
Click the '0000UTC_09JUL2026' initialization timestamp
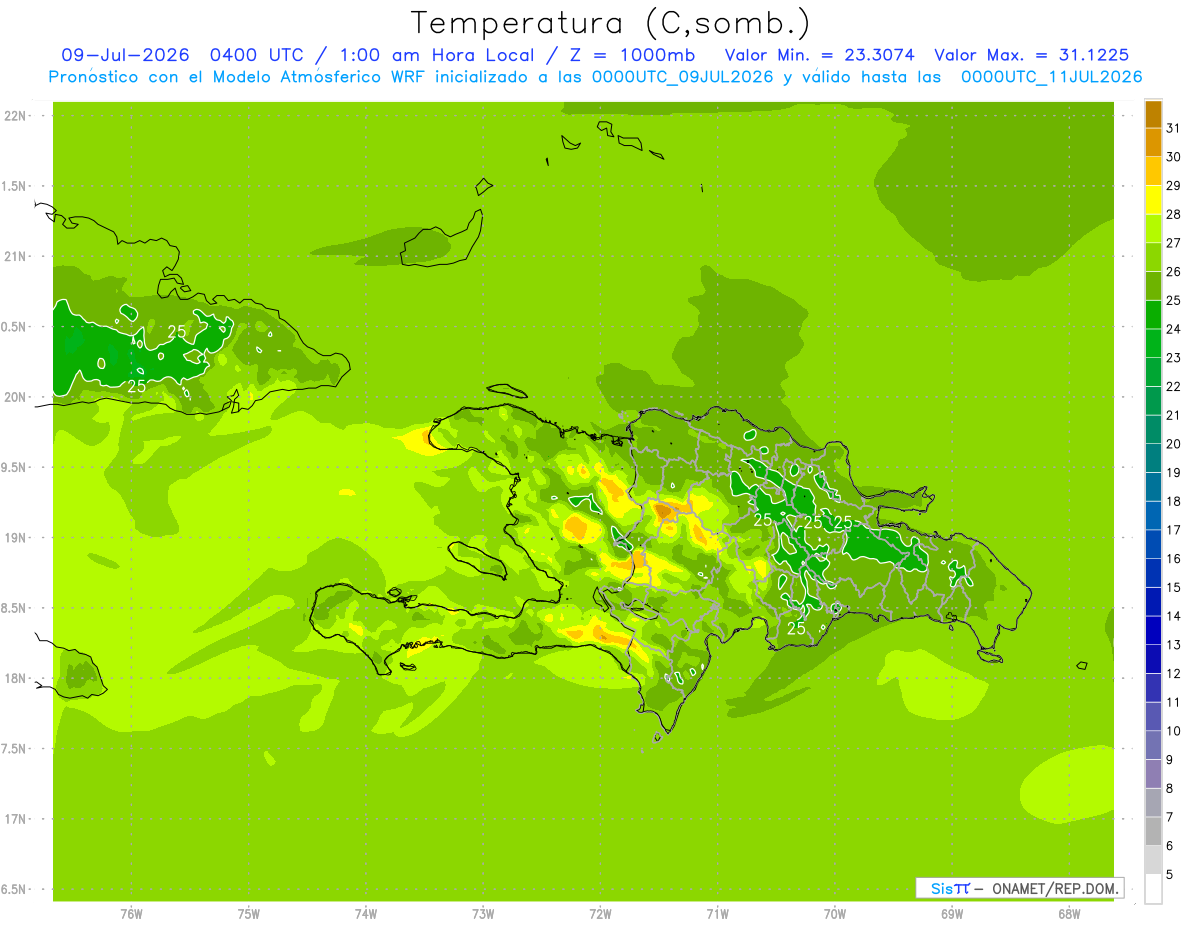click(683, 76)
